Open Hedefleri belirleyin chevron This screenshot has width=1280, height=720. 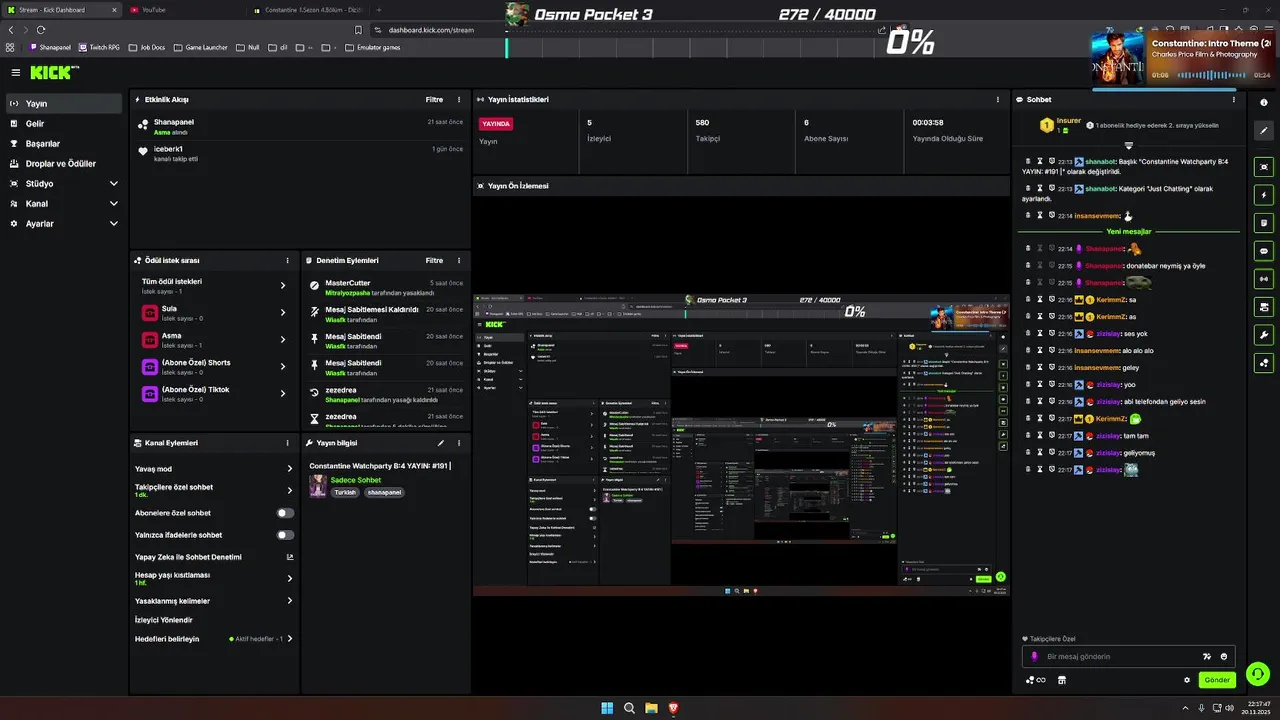(290, 639)
